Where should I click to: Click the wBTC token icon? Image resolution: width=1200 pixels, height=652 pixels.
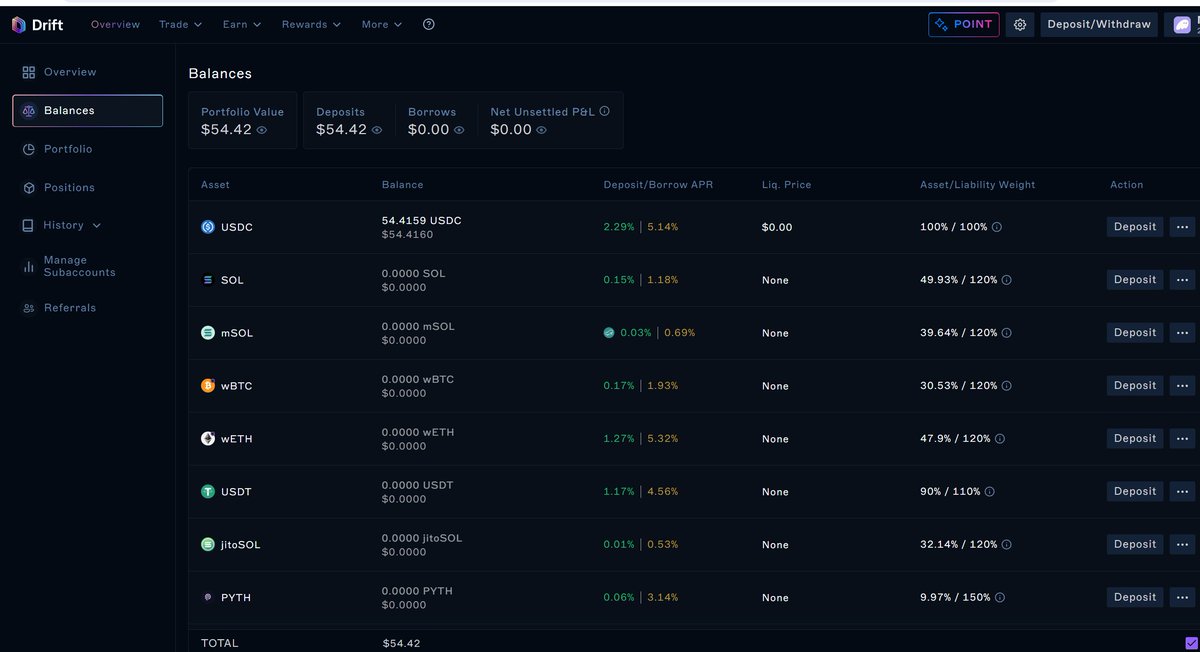point(208,386)
